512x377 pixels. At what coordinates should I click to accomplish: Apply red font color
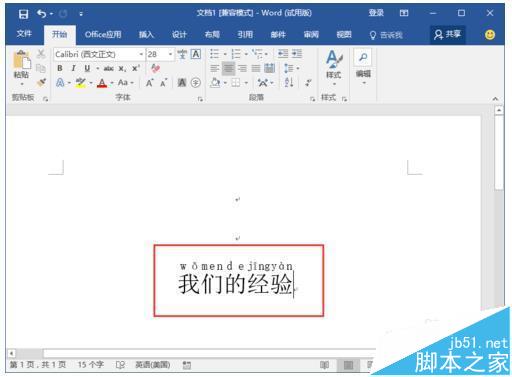[x=102, y=83]
